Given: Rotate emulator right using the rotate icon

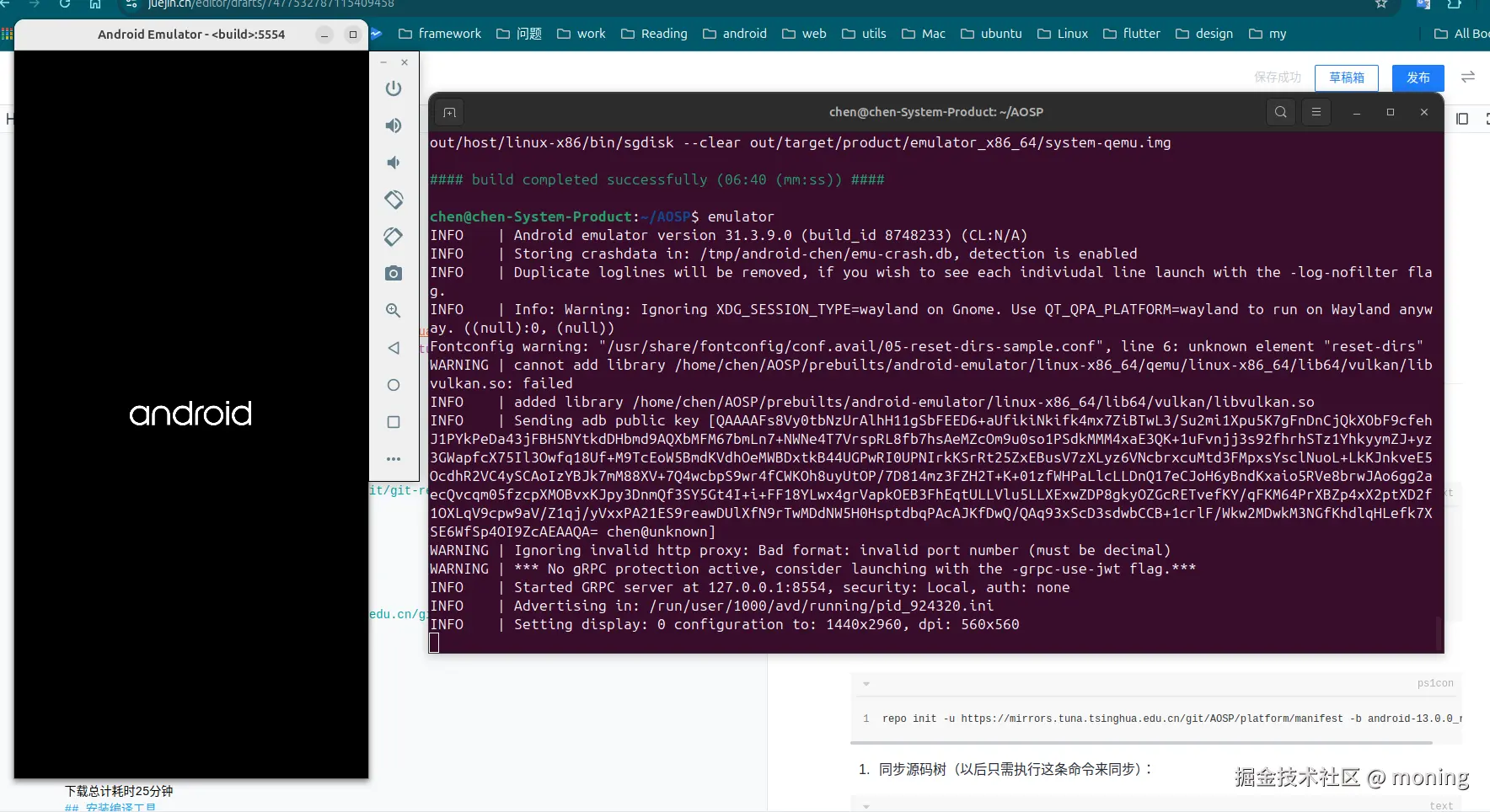Looking at the screenshot, I should tap(394, 237).
